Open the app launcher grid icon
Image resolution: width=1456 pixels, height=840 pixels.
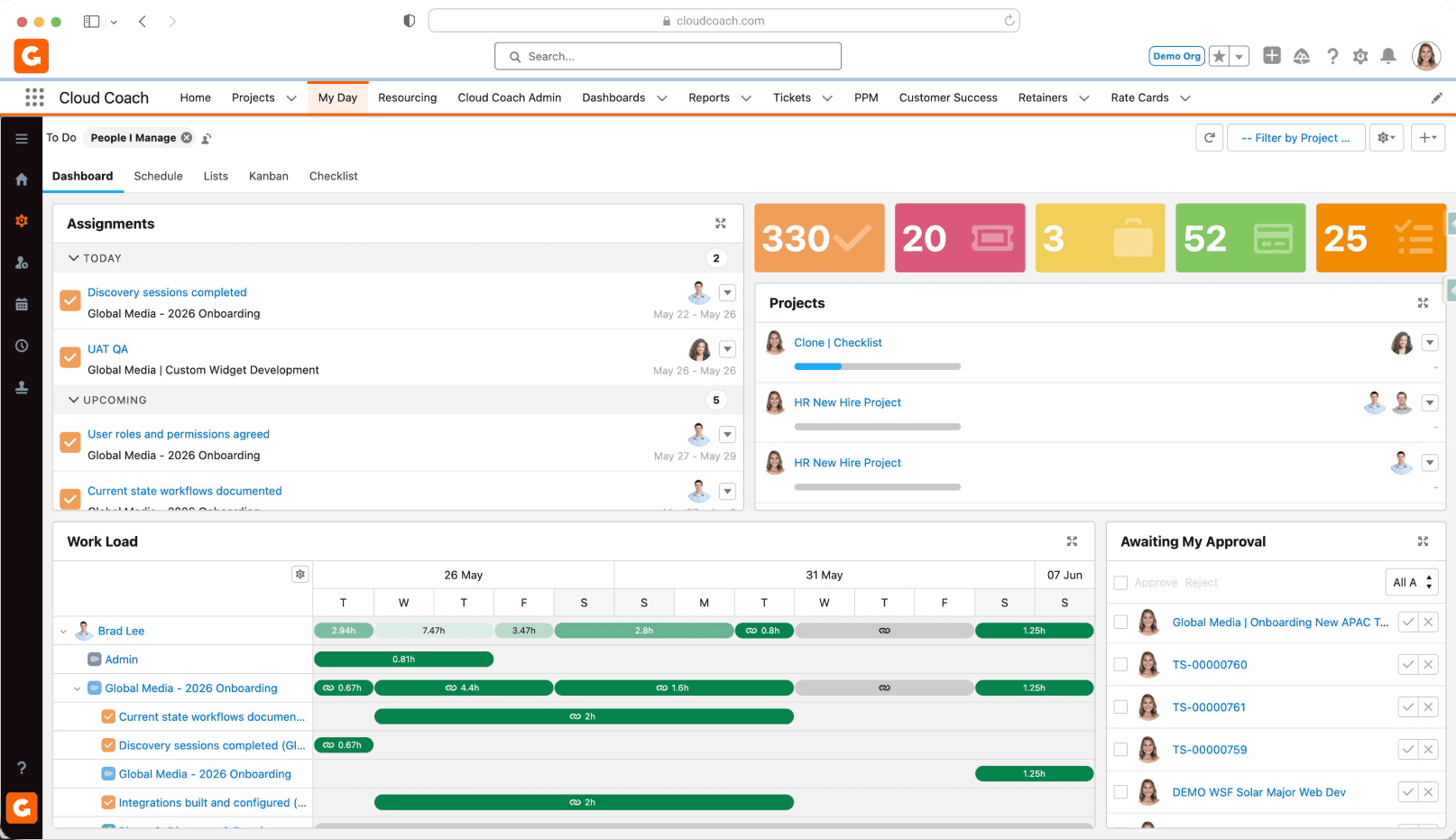pyautogui.click(x=34, y=97)
